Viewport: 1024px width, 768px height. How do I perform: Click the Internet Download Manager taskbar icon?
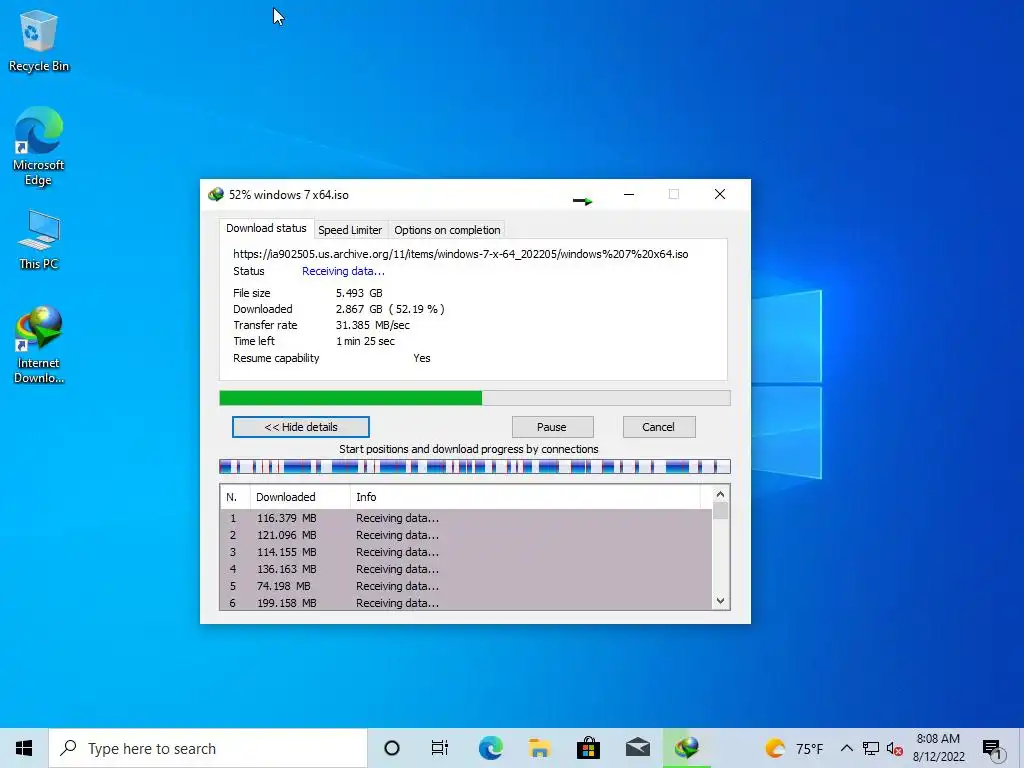[686, 748]
